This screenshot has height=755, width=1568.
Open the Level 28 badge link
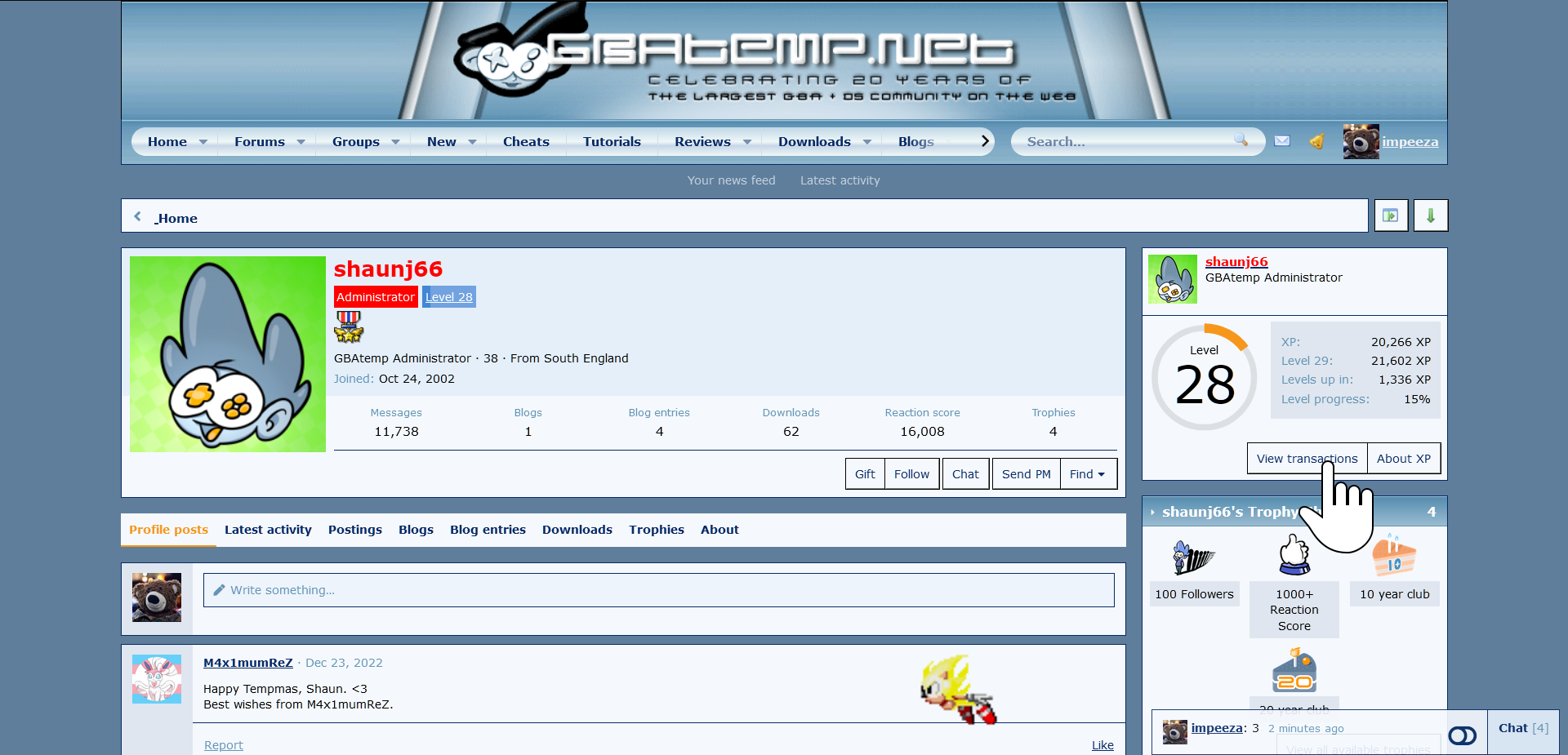[x=449, y=297]
